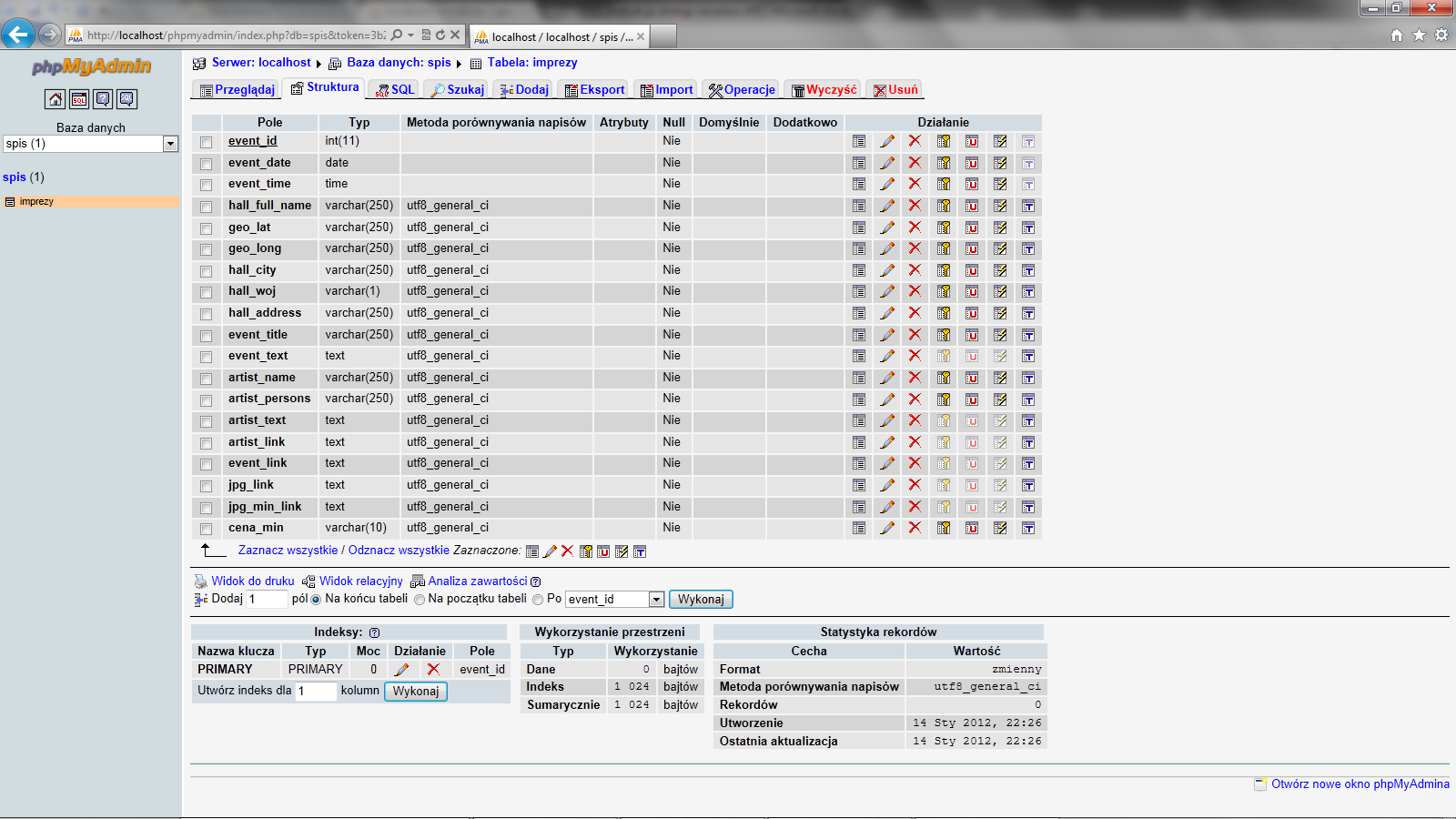Click the red X drop icon for artist_link
1456x819 pixels.
[x=915, y=442]
